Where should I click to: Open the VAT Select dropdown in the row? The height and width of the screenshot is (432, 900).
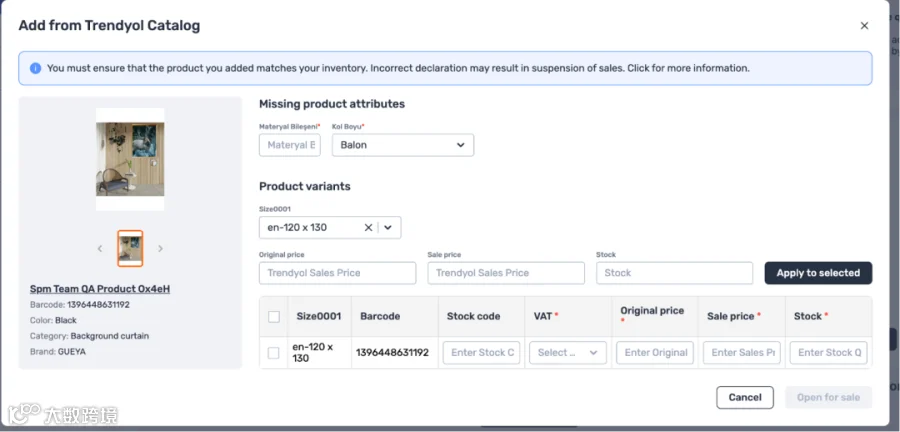coord(568,353)
